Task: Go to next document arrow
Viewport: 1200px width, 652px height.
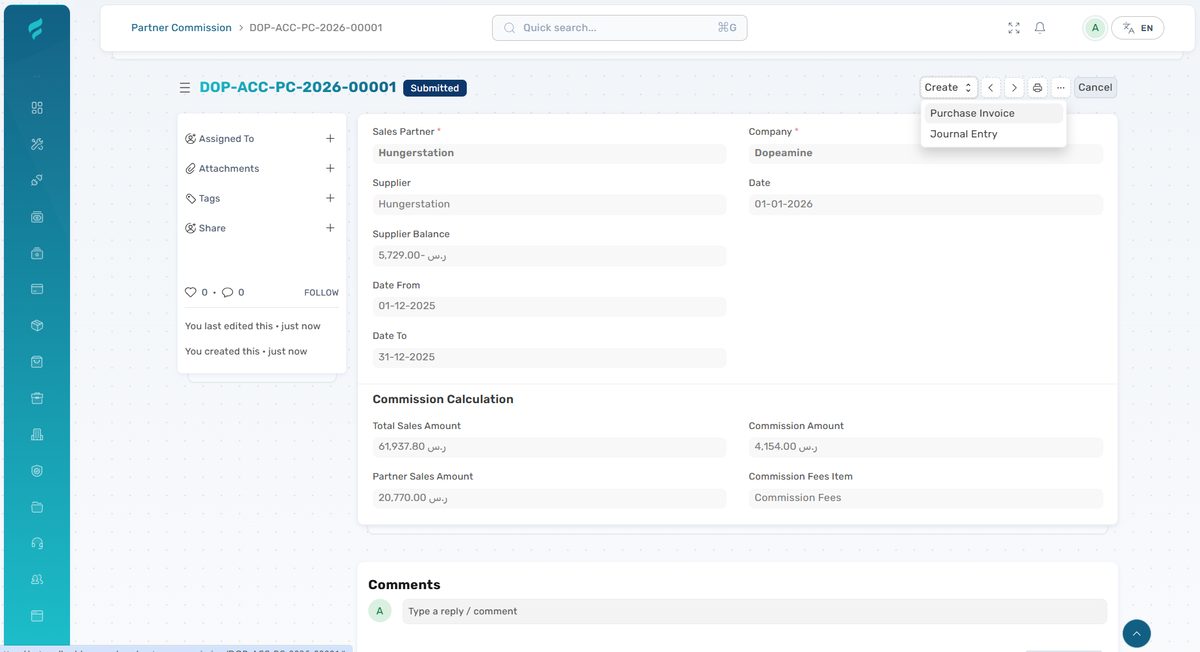Action: [x=1013, y=88]
